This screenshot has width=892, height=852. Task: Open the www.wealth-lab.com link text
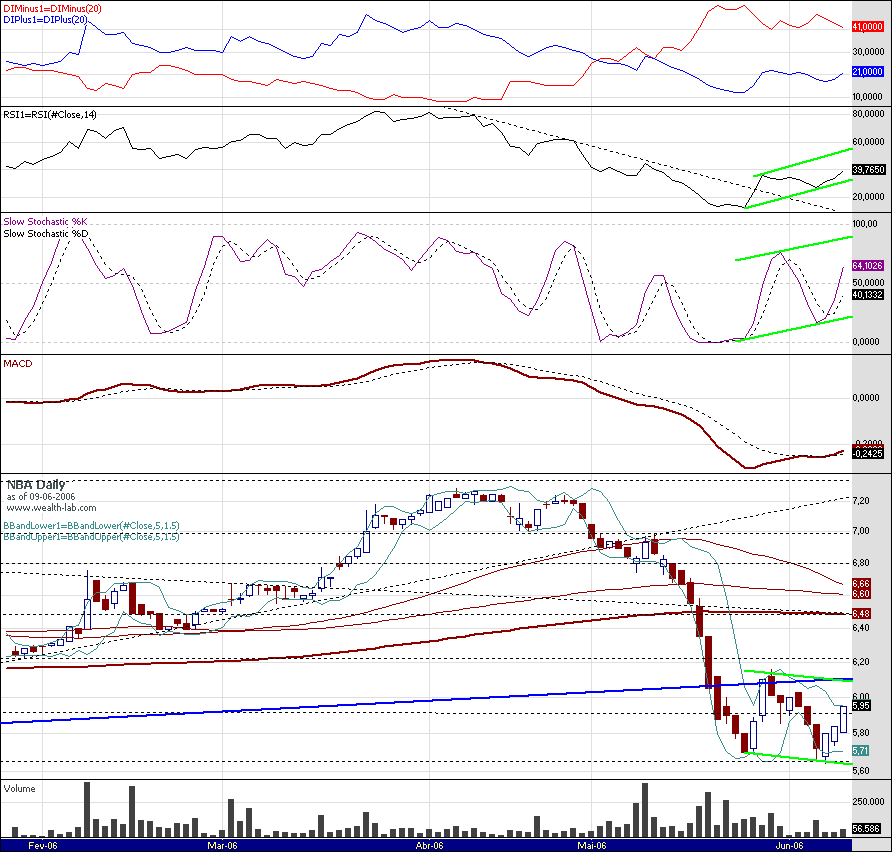click(x=51, y=508)
